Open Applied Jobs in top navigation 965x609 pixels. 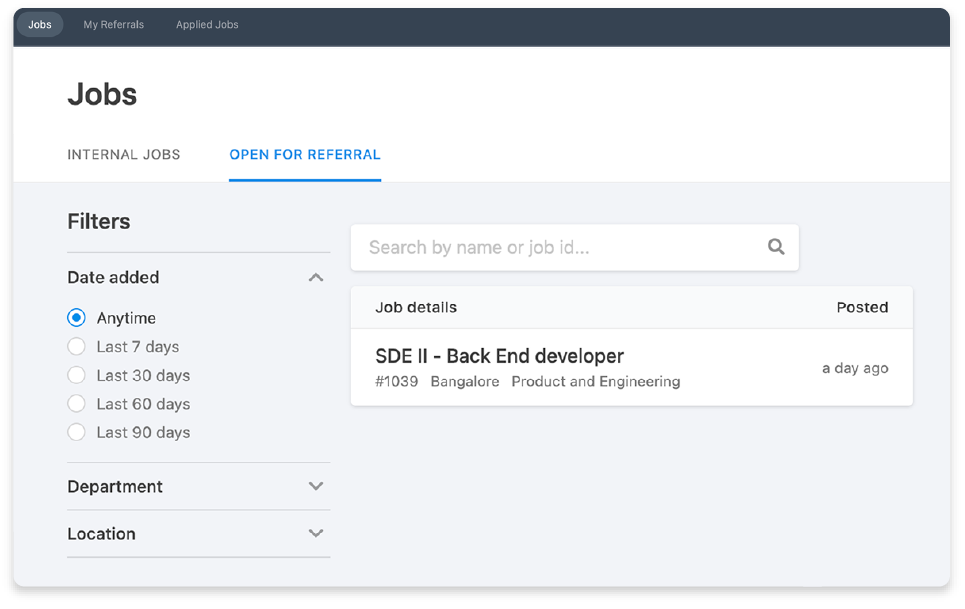[207, 25]
